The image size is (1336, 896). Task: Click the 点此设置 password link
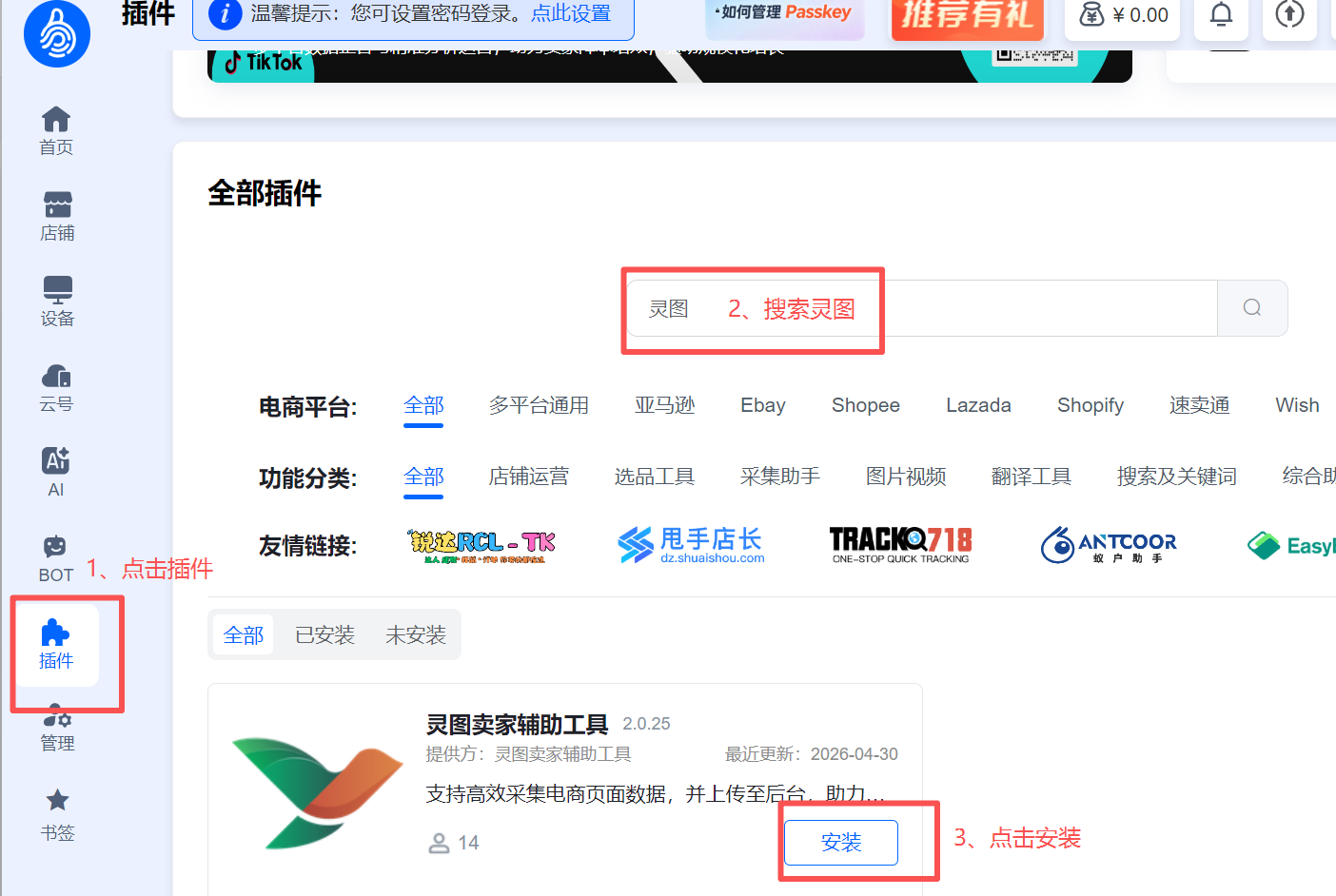571,13
